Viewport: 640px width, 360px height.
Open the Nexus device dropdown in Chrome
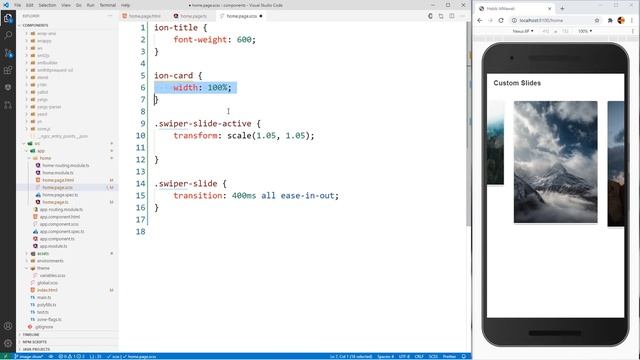[x=523, y=31]
